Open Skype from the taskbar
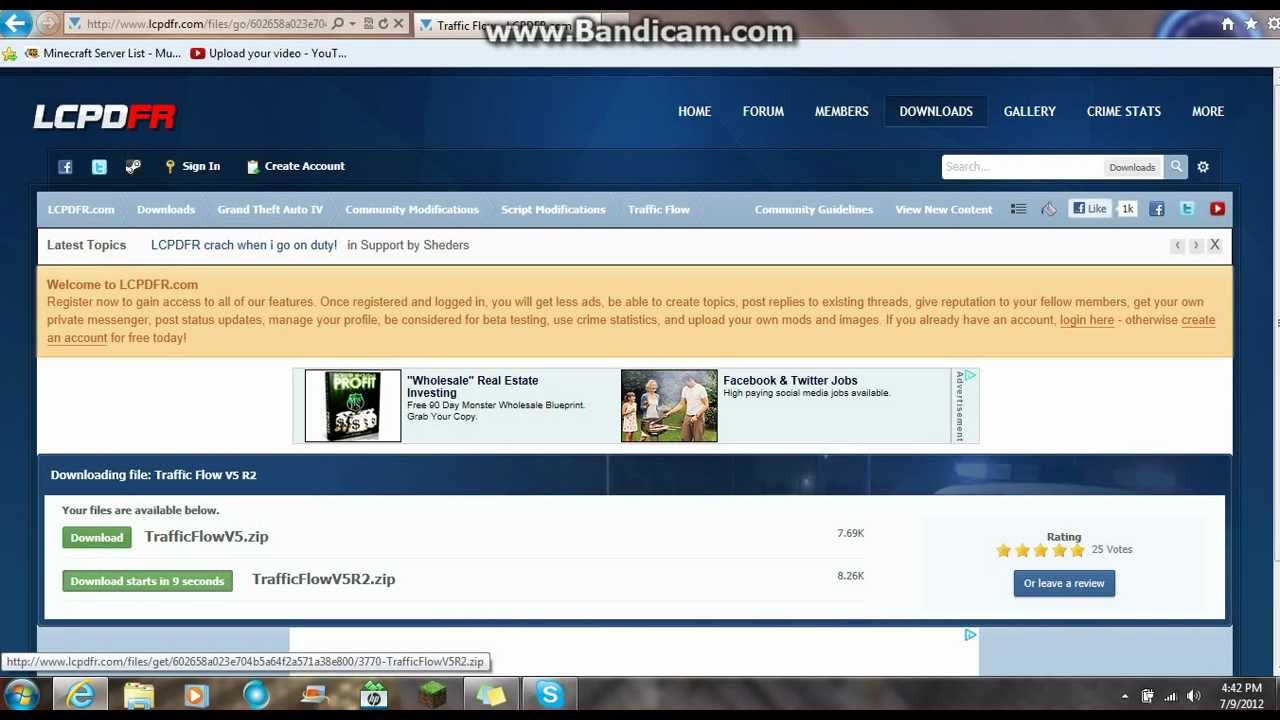 (x=549, y=694)
